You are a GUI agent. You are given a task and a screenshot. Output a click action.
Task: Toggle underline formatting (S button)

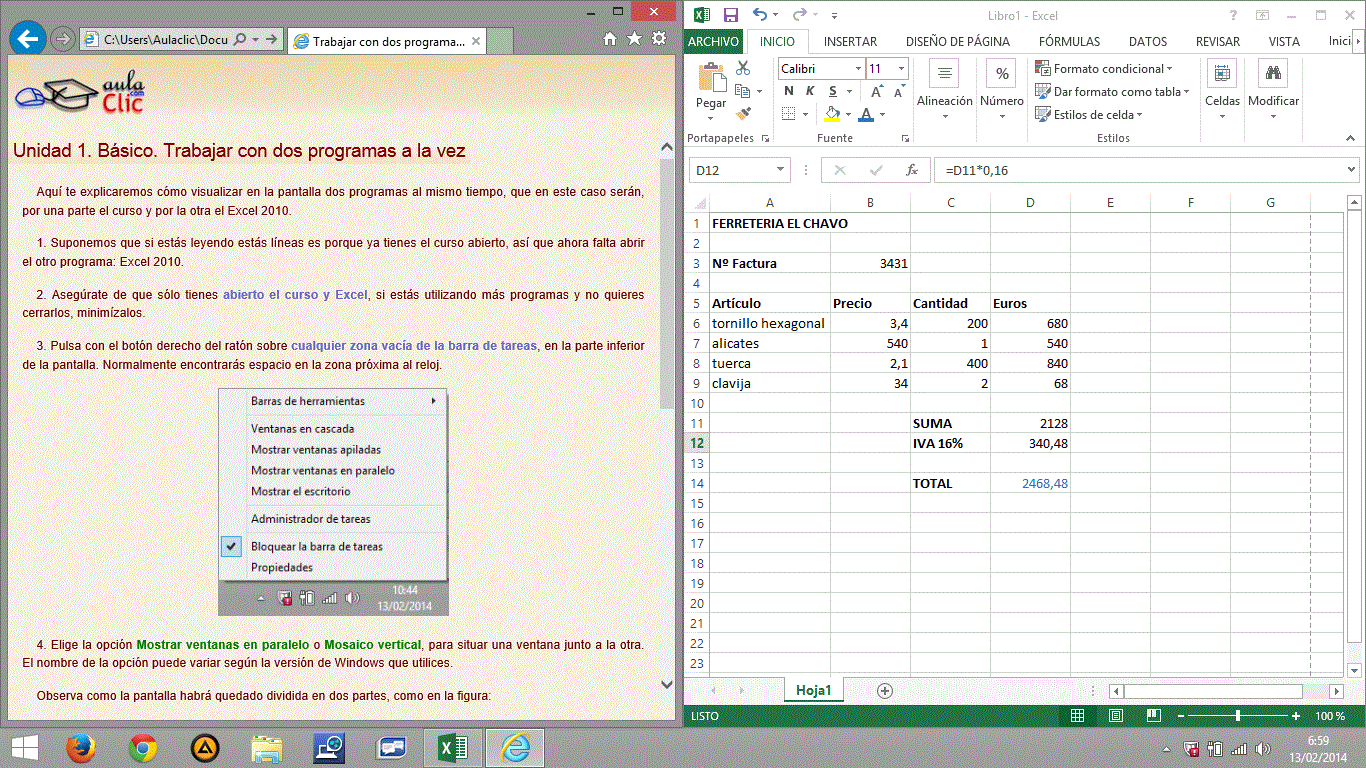point(832,91)
